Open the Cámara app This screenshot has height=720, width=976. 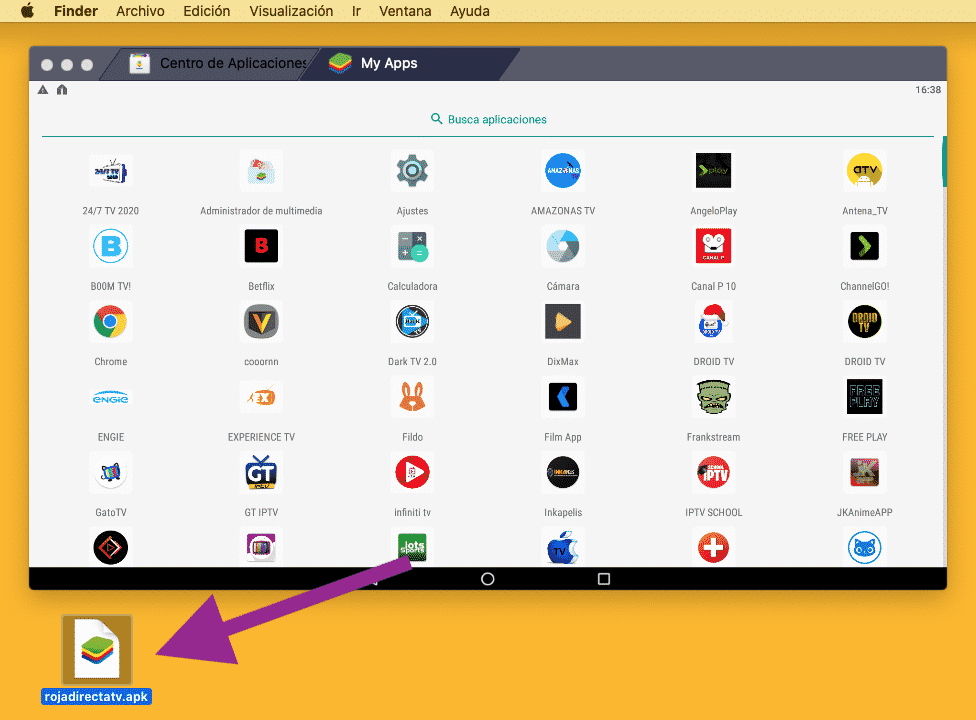tap(562, 246)
